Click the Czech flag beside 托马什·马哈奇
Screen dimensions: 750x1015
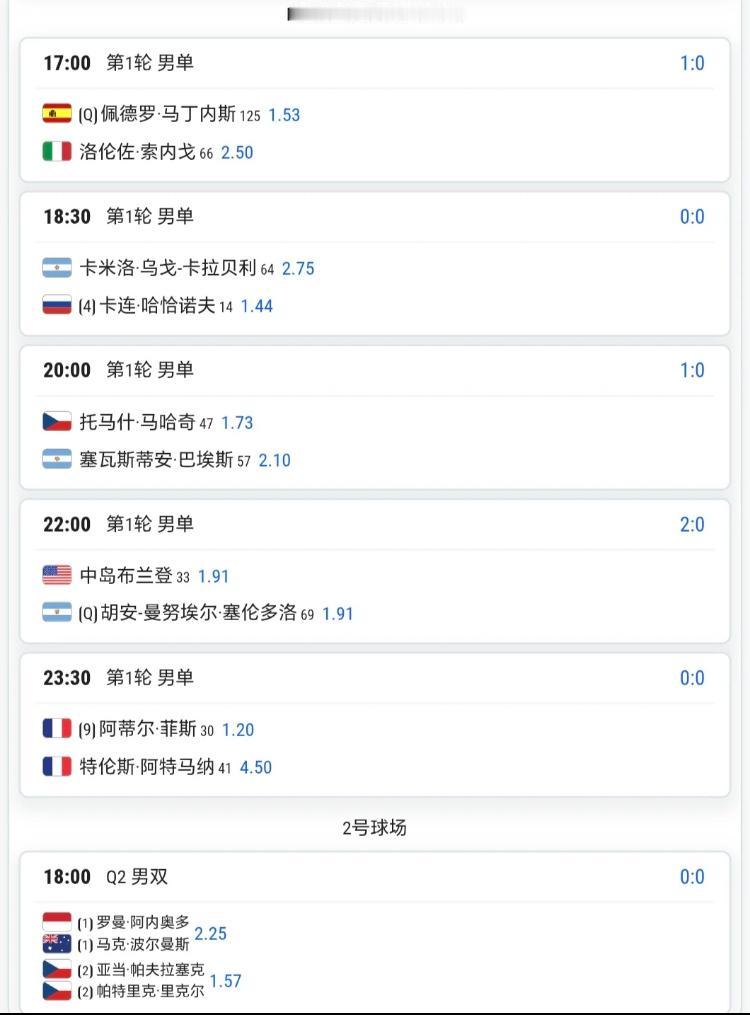click(x=57, y=422)
